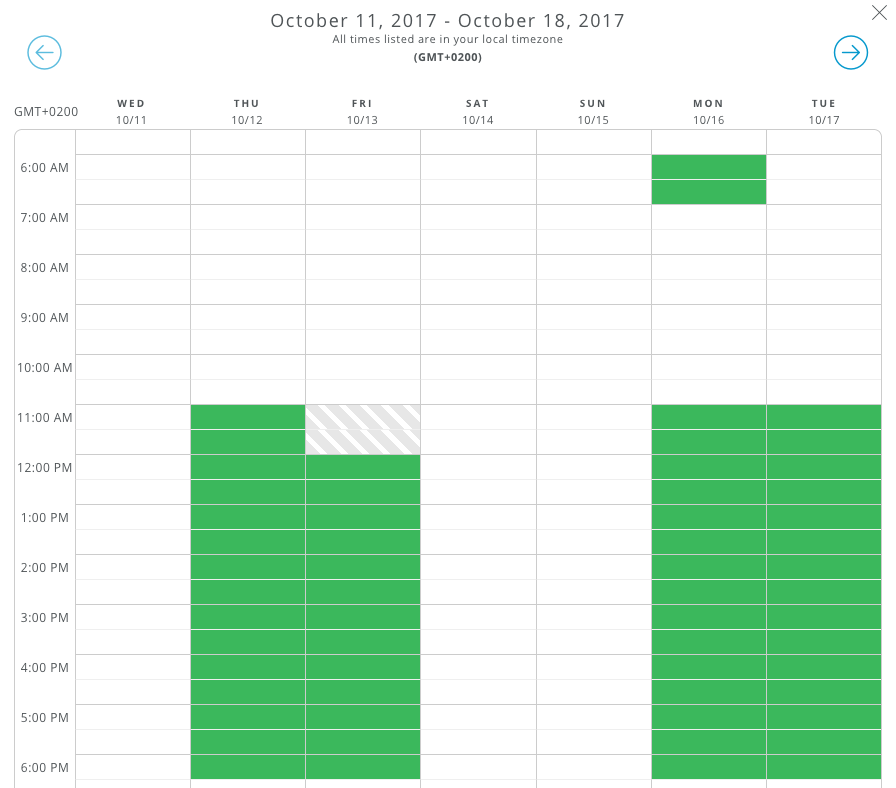Click the striped unavailable Friday 11:00 AM block
Viewport: 896px width, 788px height.
point(363,430)
